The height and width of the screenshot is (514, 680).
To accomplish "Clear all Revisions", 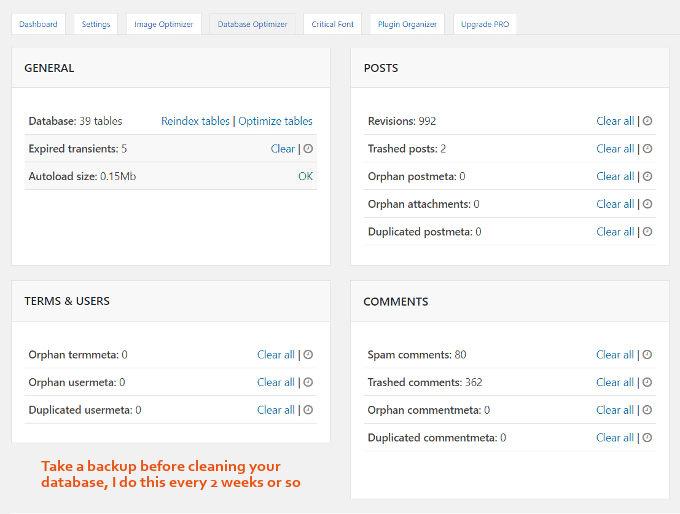I will click(x=615, y=121).
